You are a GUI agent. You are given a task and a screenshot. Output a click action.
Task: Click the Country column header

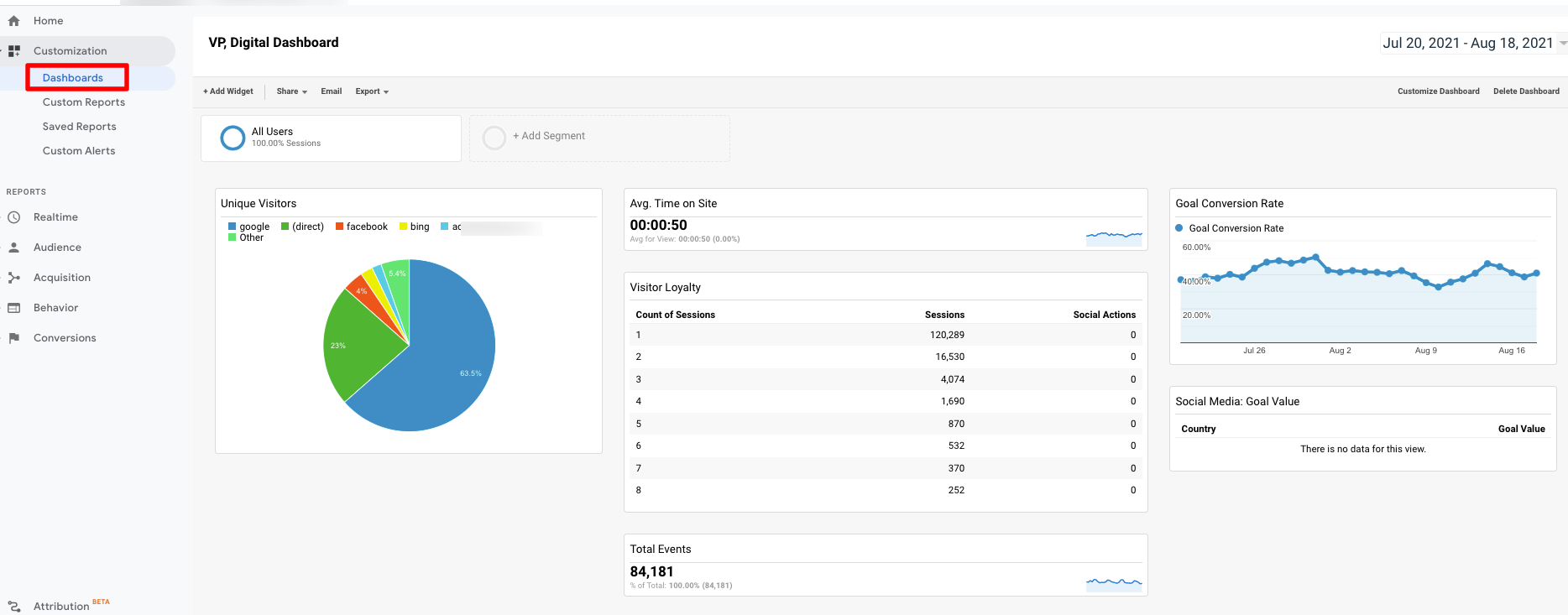point(1198,429)
